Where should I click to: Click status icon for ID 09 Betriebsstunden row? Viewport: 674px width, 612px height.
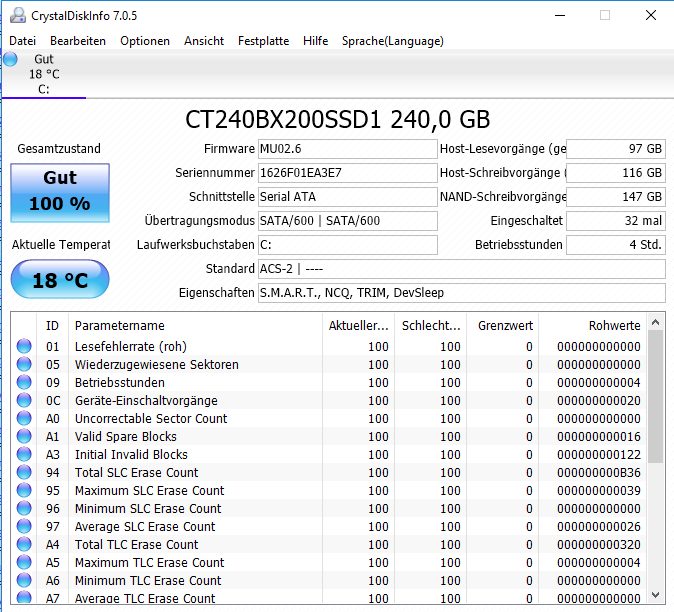coord(24,382)
